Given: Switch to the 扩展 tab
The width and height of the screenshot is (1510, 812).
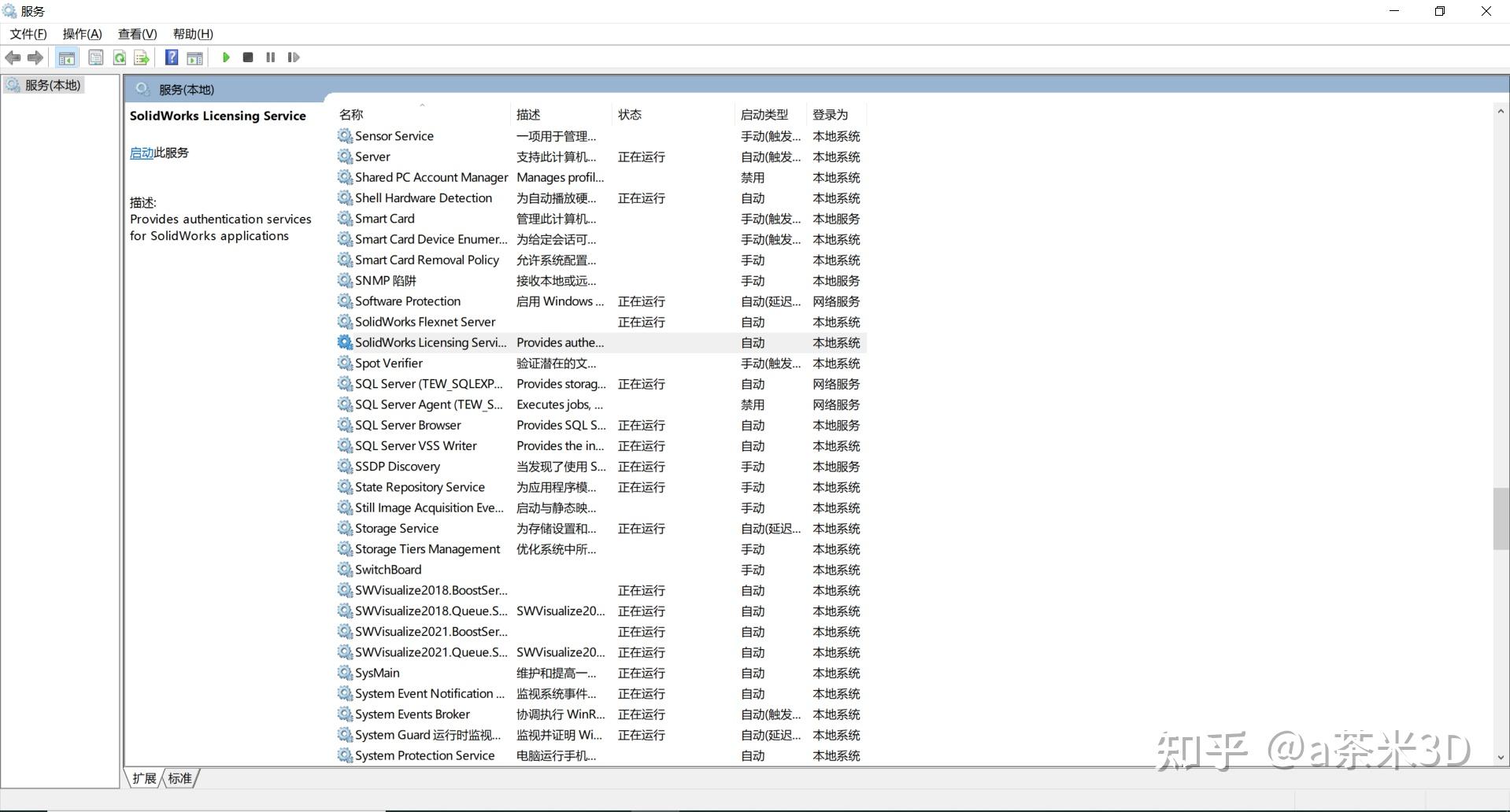Looking at the screenshot, I should point(144,778).
